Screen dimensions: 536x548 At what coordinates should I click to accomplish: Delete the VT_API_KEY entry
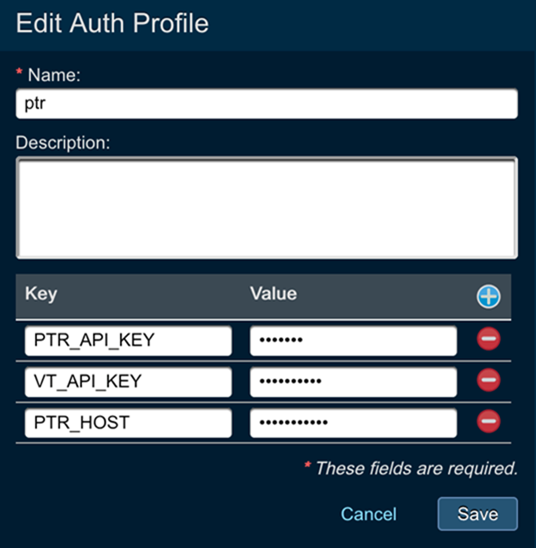tap(488, 380)
